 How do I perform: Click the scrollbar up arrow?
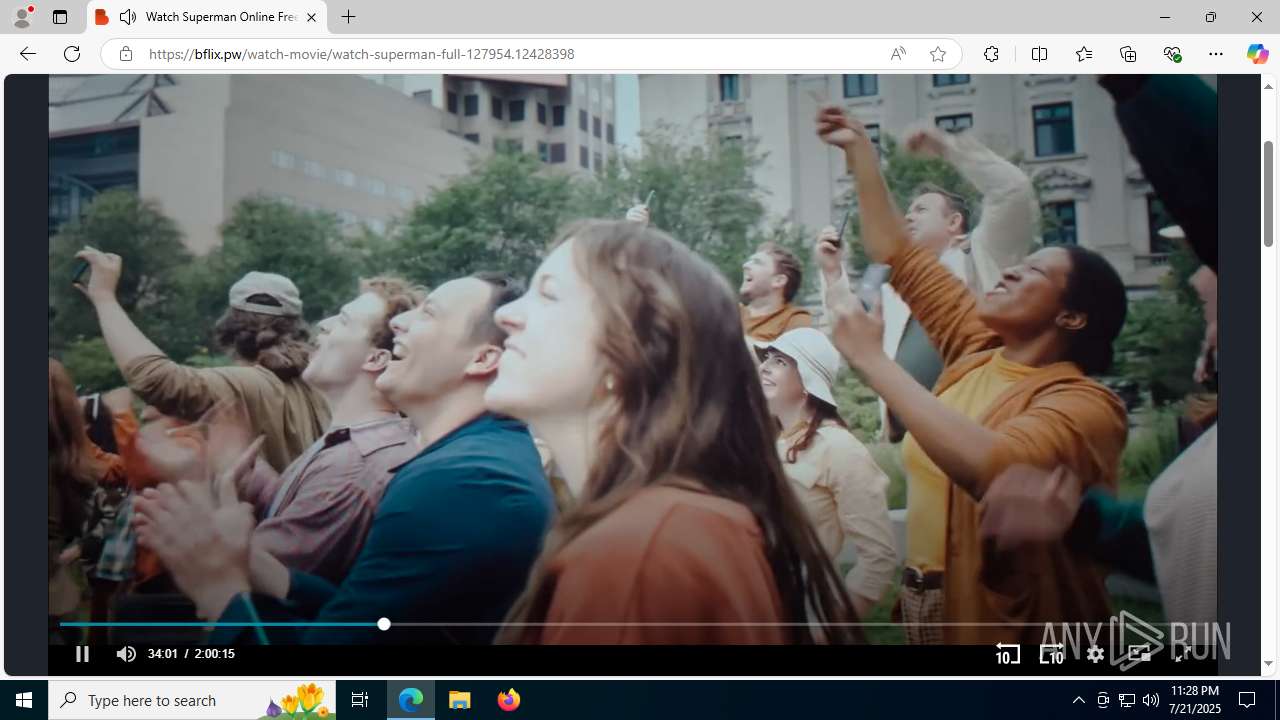[x=1268, y=86]
